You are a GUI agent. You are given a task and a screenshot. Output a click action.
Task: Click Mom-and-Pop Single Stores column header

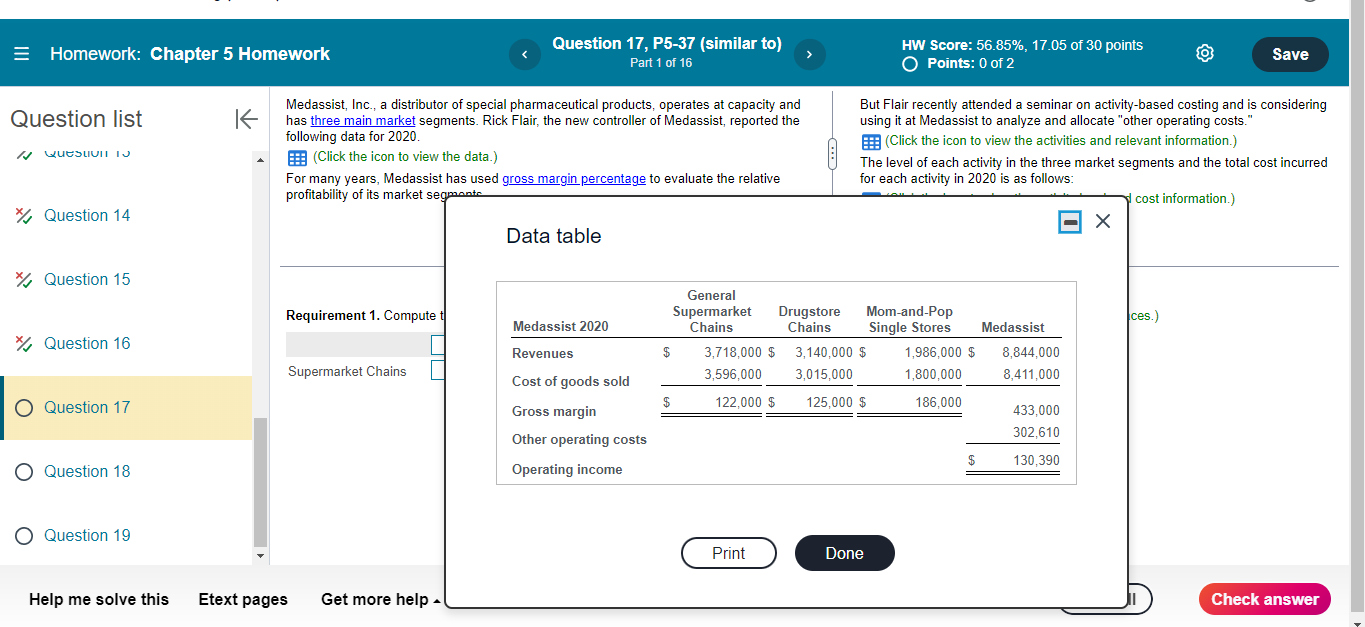click(x=909, y=319)
